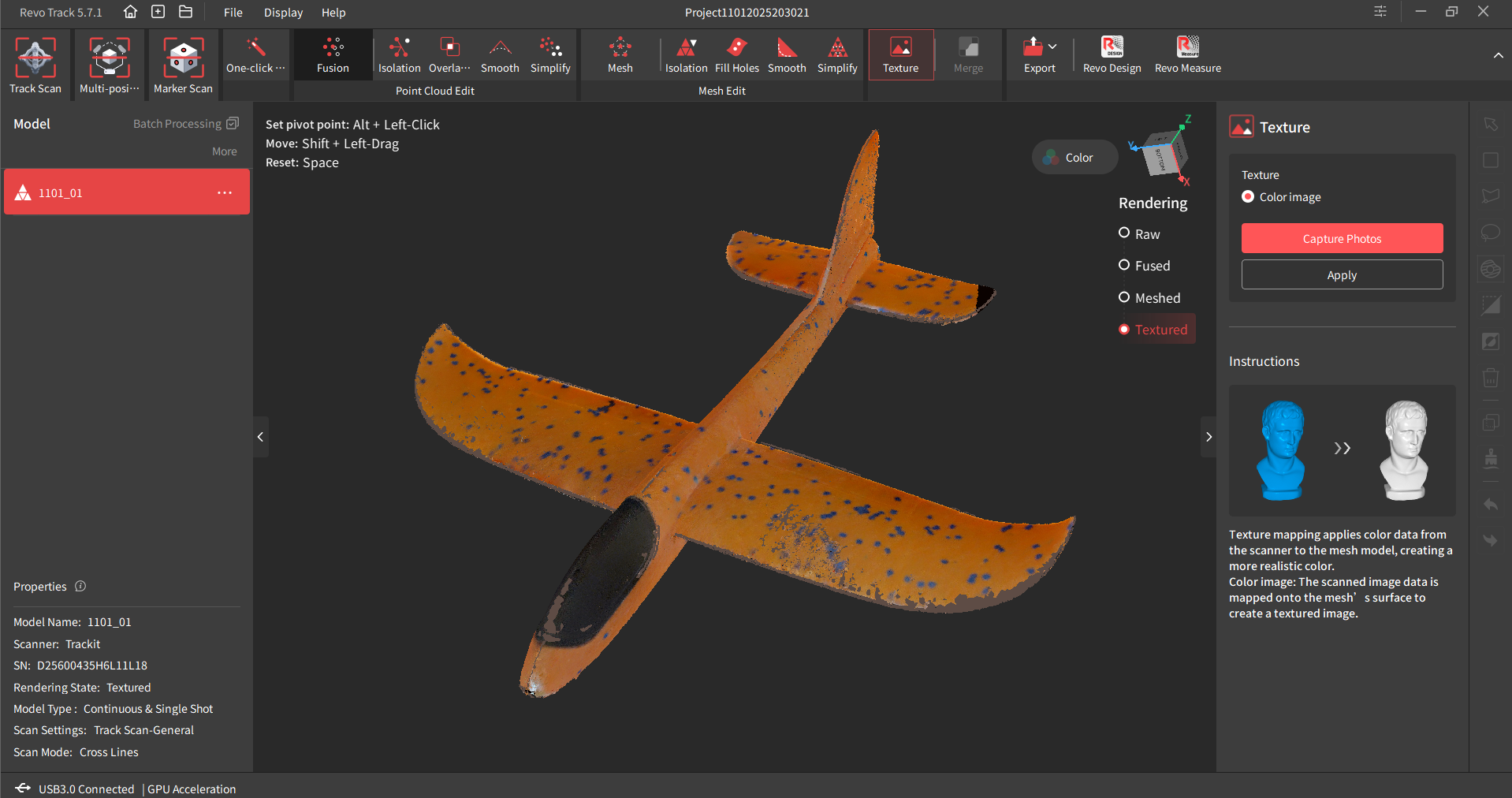Click the Apply button

pyautogui.click(x=1342, y=275)
